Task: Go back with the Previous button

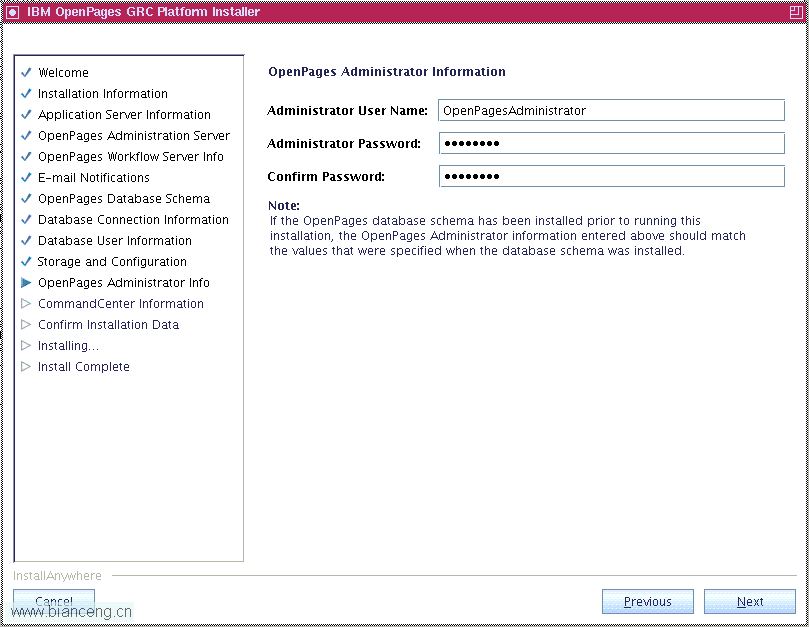Action: click(x=648, y=602)
